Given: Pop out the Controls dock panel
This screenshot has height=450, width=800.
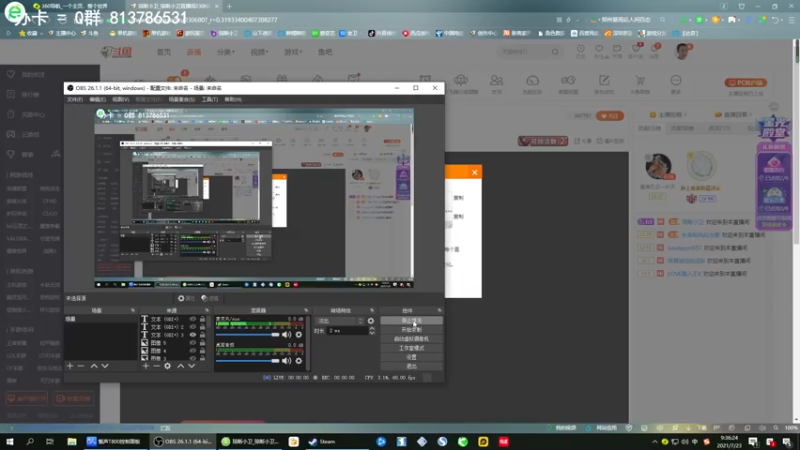Looking at the screenshot, I should pyautogui.click(x=439, y=310).
